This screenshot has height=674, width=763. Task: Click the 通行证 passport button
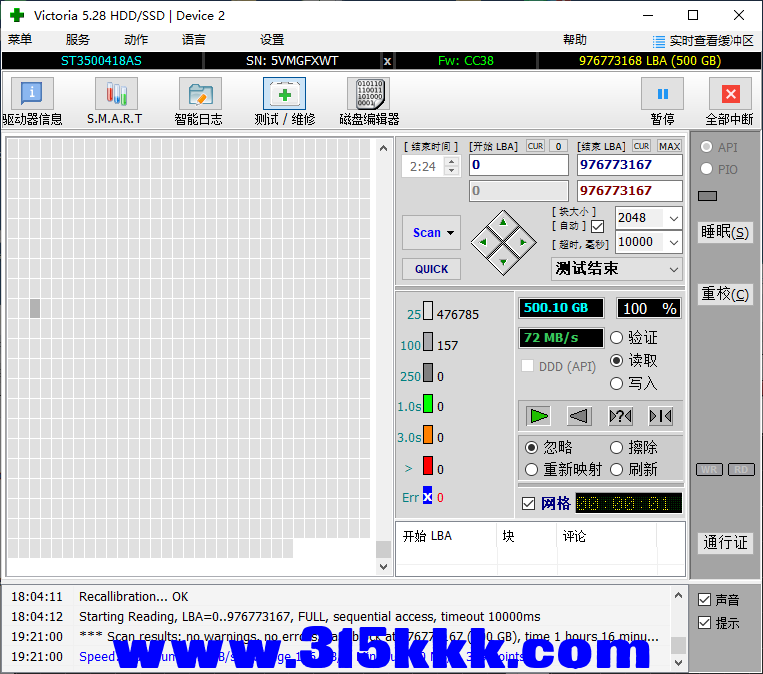(725, 543)
